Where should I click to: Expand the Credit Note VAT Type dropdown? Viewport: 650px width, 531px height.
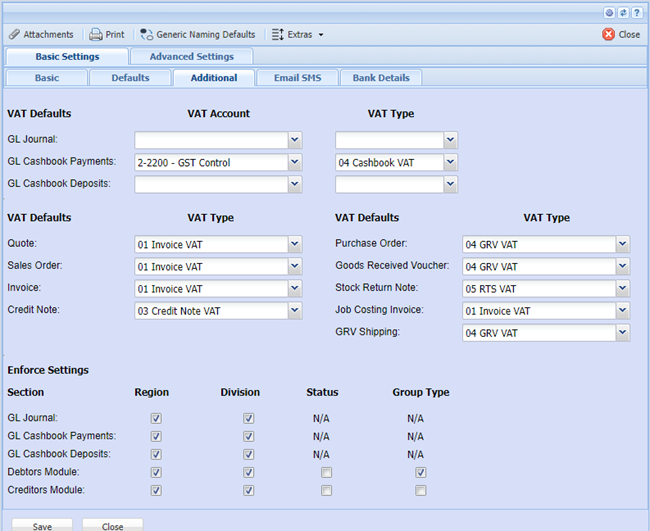click(x=294, y=311)
